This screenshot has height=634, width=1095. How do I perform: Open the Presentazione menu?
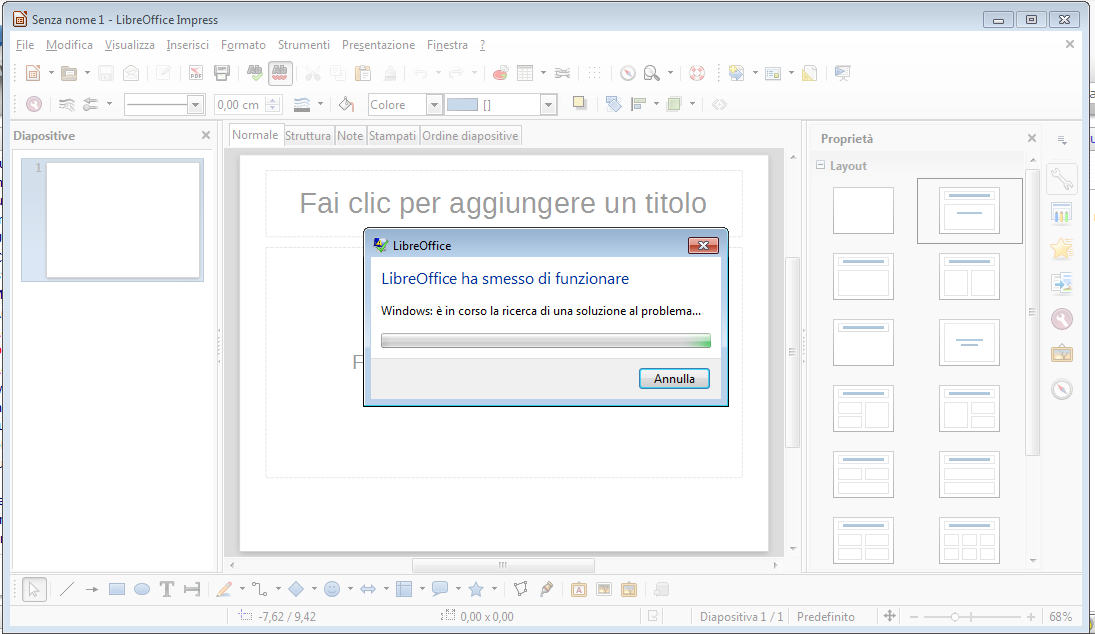(x=379, y=45)
